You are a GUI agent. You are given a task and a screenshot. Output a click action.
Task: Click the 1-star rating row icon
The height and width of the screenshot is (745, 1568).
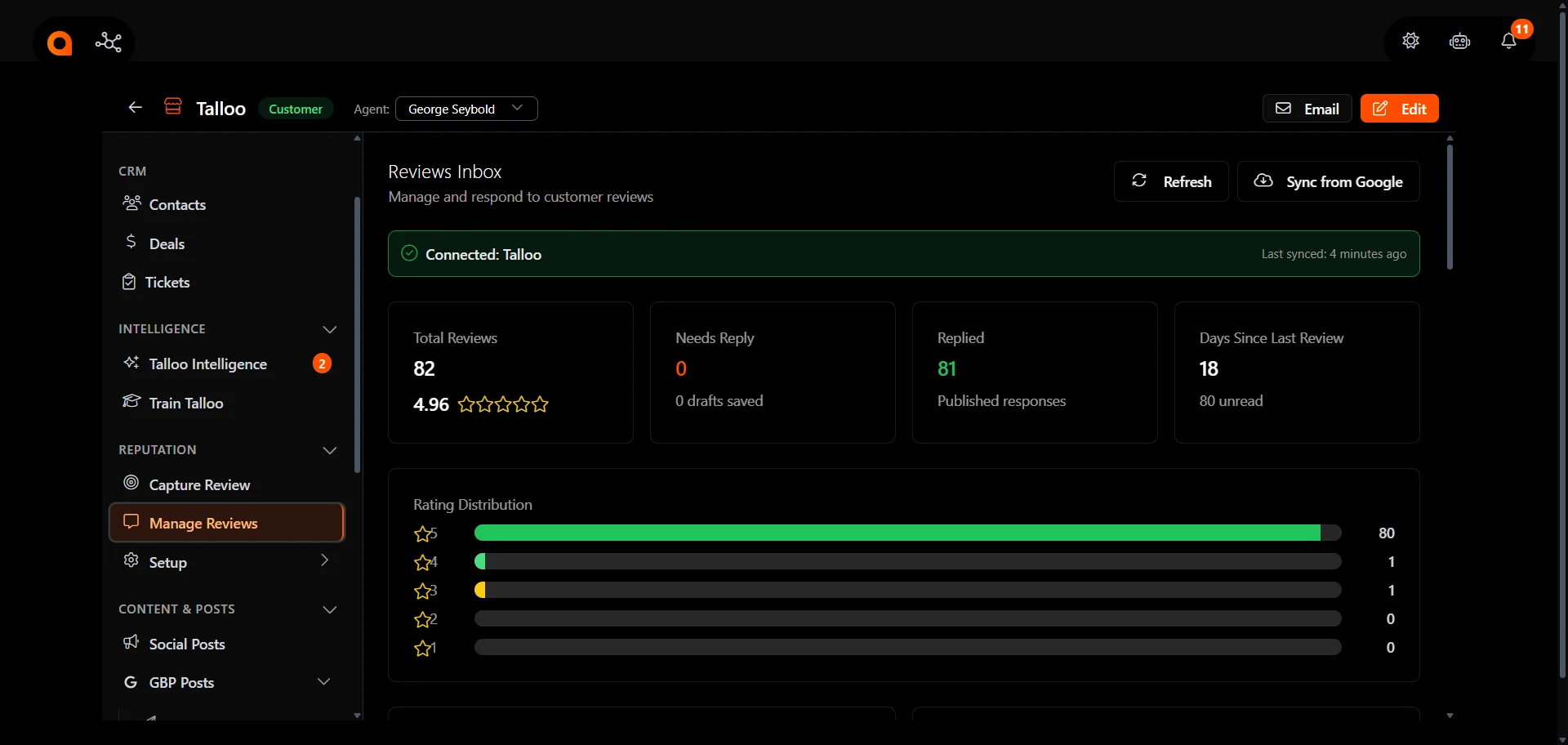[422, 649]
